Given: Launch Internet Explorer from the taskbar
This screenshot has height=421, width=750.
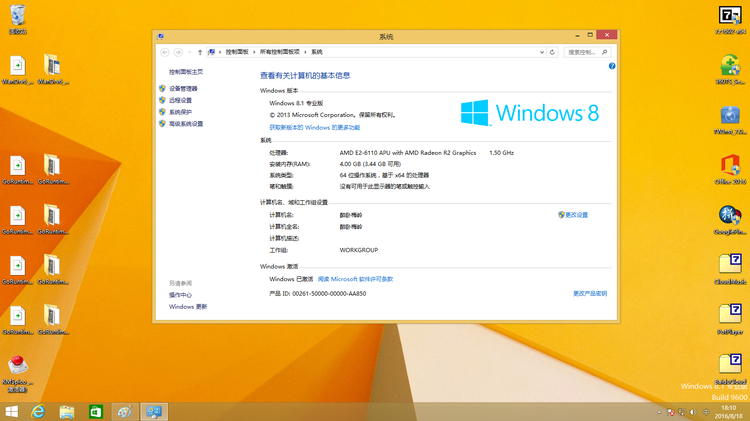Looking at the screenshot, I should [38, 411].
